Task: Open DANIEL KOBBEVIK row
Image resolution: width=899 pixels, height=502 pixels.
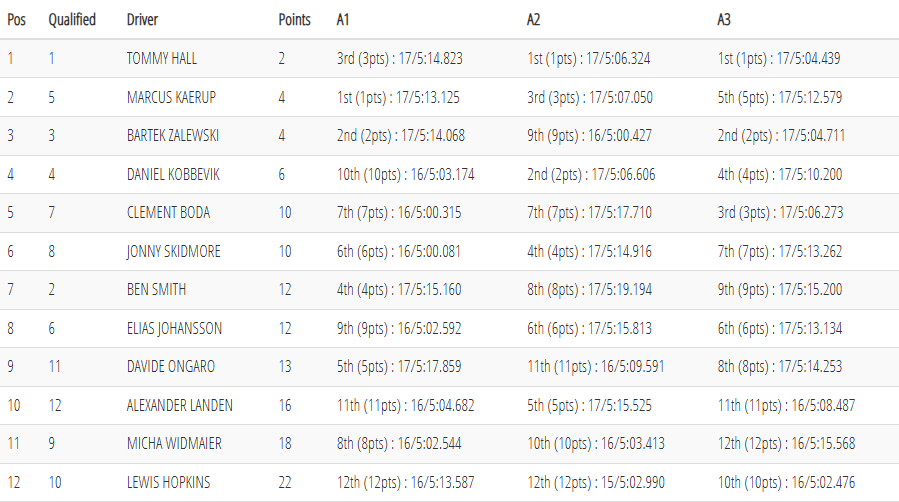Action: (173, 175)
